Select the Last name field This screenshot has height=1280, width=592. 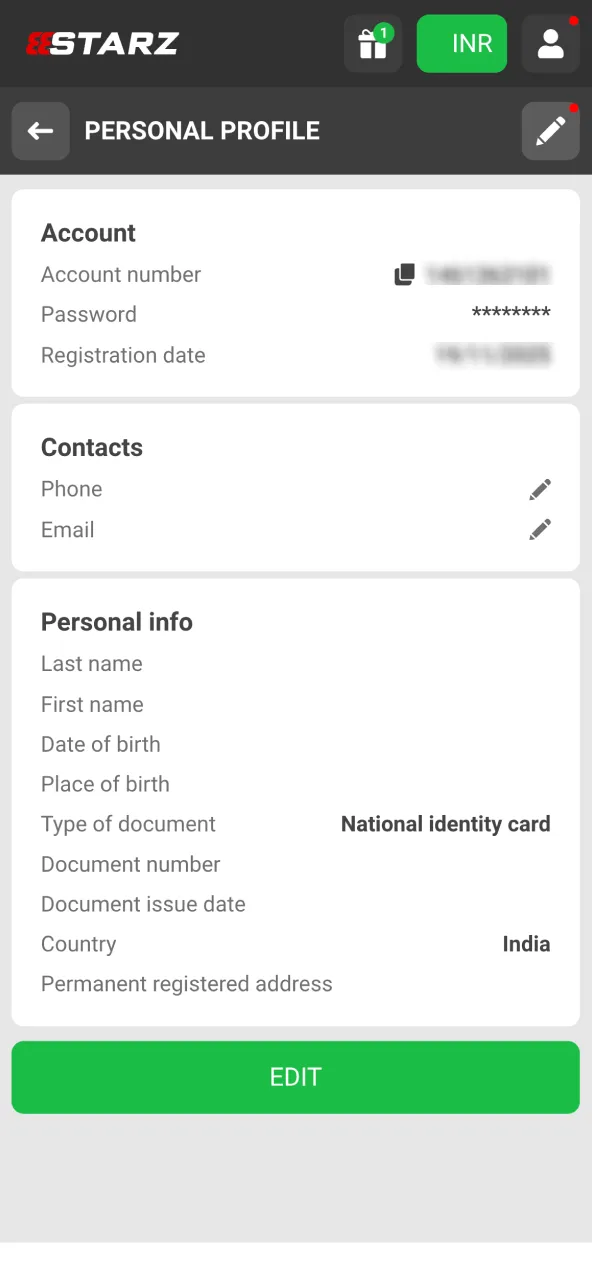click(91, 663)
